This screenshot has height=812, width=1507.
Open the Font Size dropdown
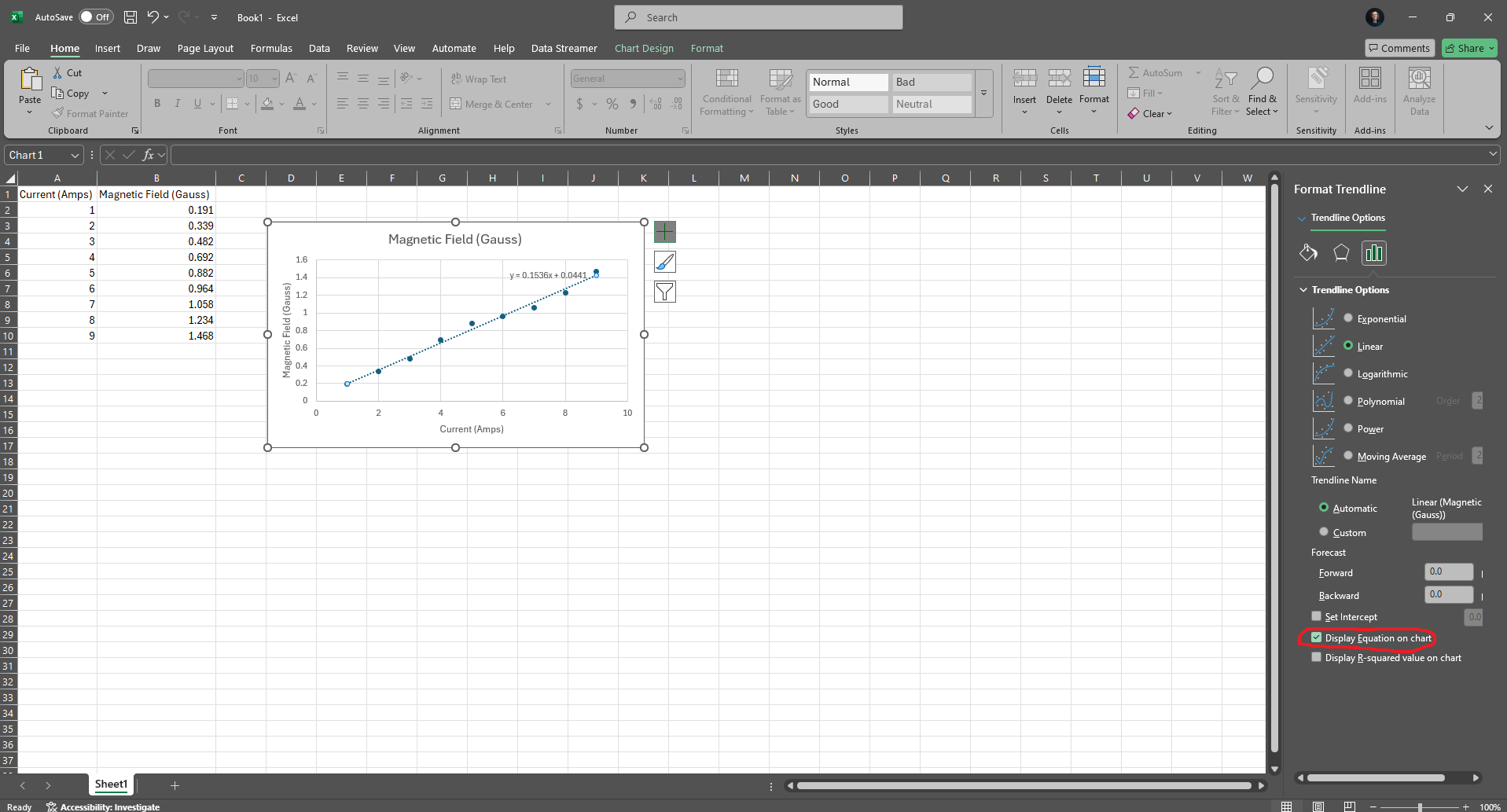pyautogui.click(x=273, y=78)
